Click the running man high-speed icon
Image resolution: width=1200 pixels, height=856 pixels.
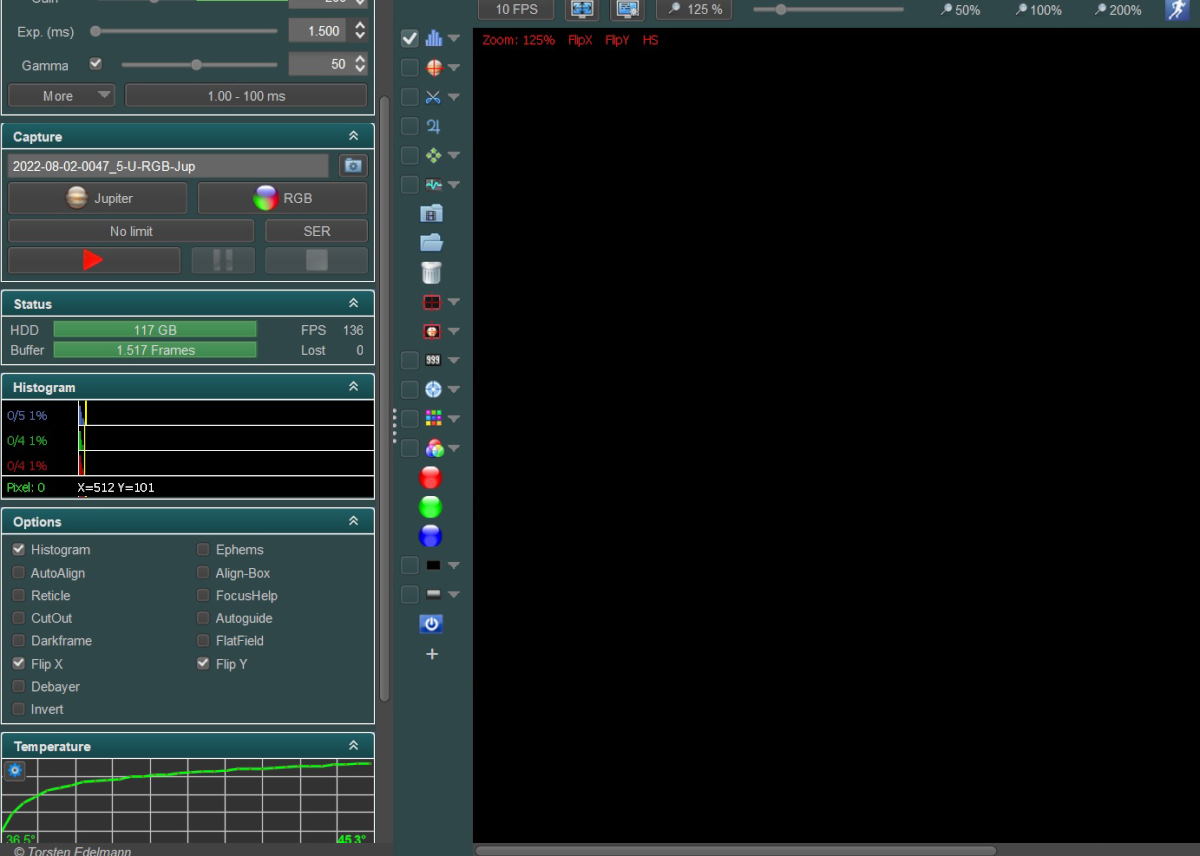tap(1177, 10)
